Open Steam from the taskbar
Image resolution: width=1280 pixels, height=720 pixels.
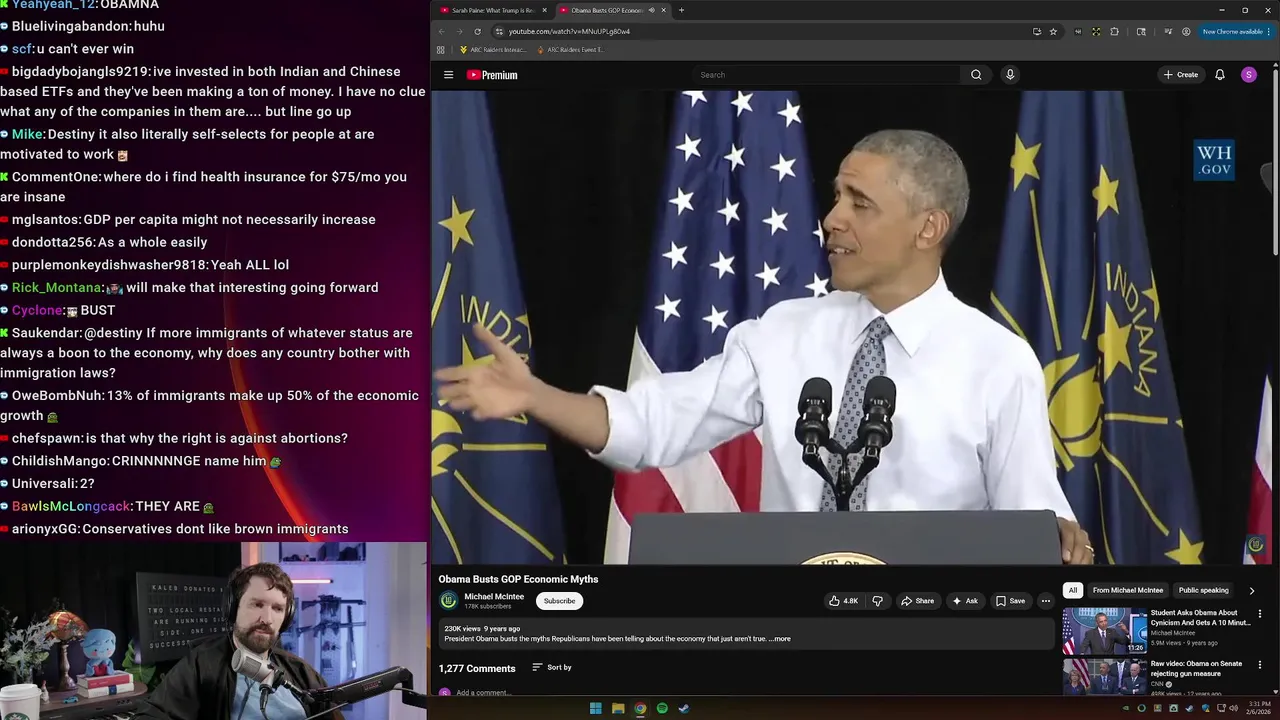pyautogui.click(x=684, y=708)
